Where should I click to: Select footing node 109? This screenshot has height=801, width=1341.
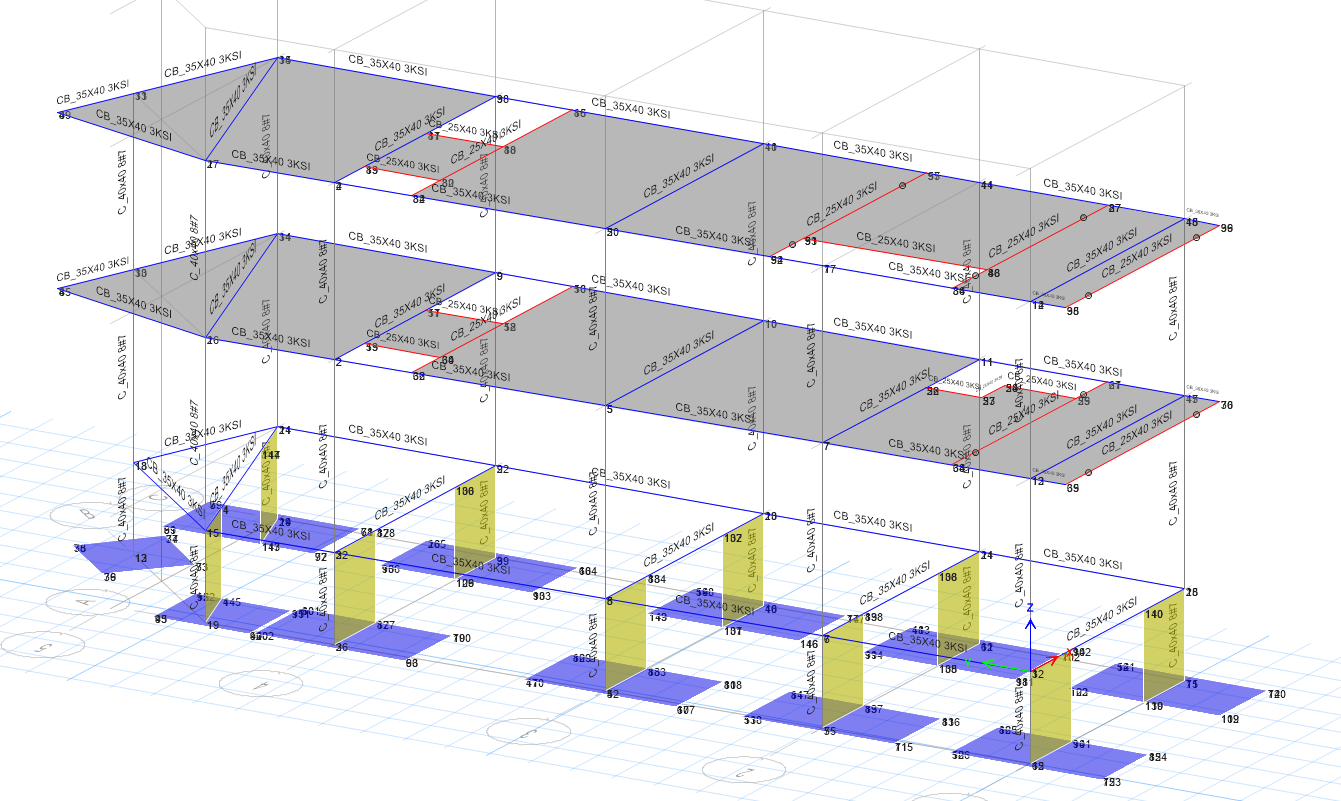tap(1230, 719)
